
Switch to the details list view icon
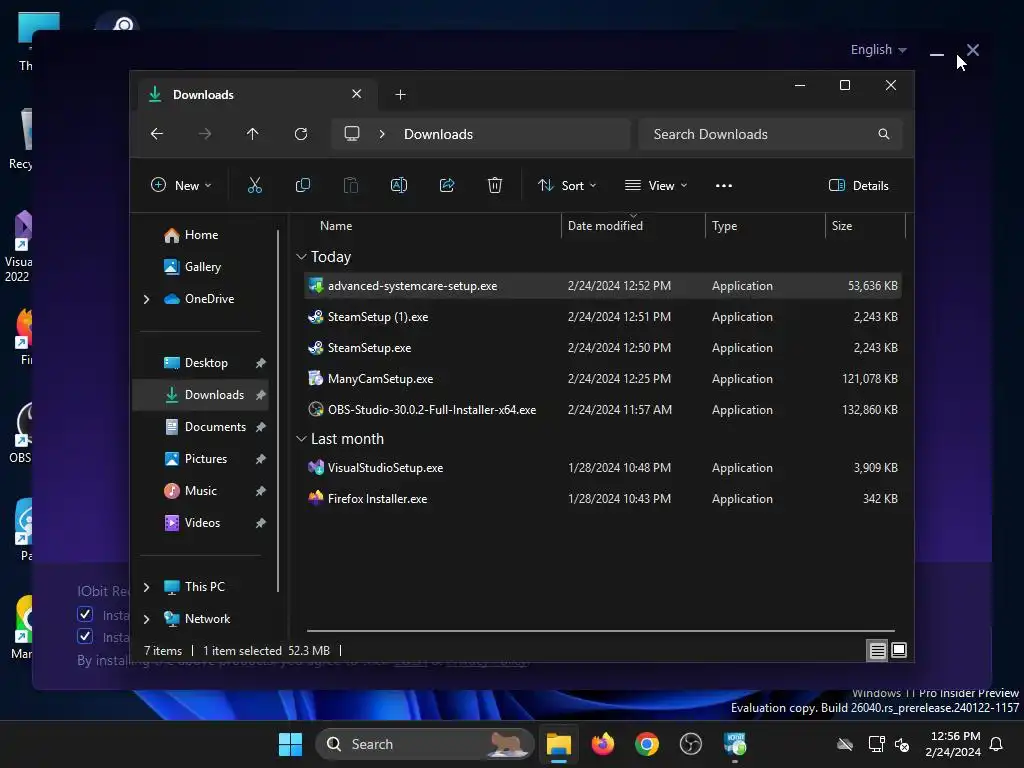click(877, 650)
